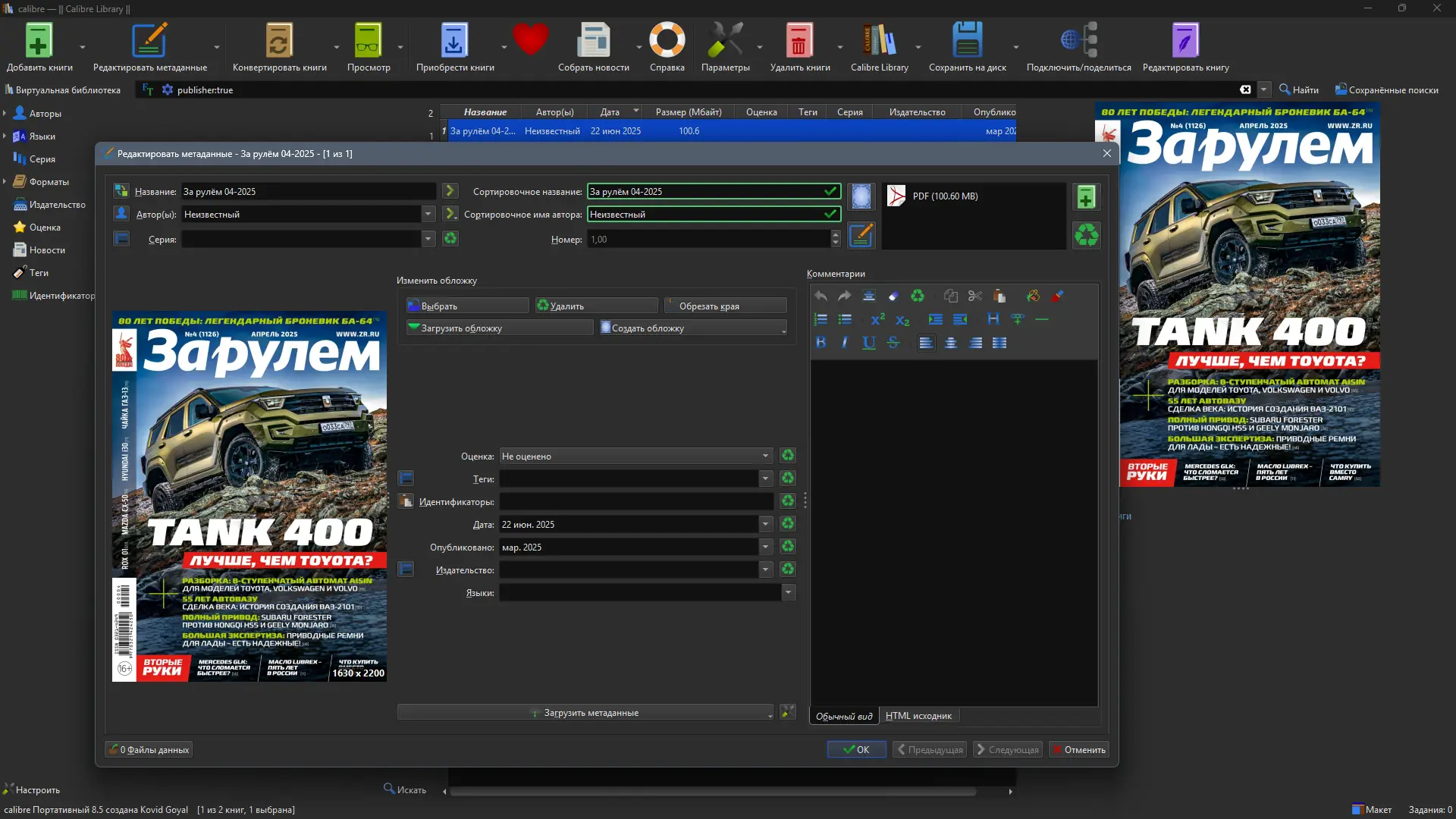Click the Bold formatting icon in comments
Image resolution: width=1456 pixels, height=819 pixels.
click(x=821, y=343)
